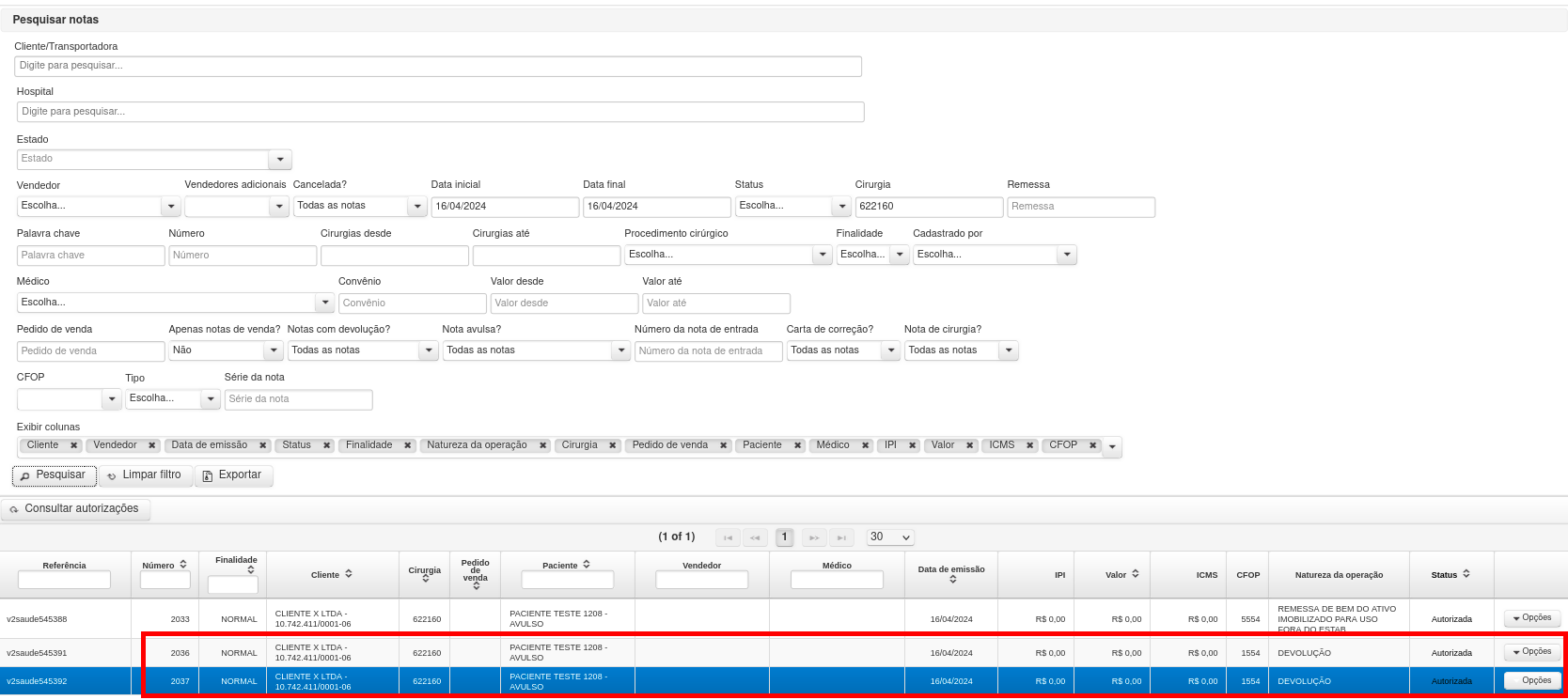Image resolution: width=1568 pixels, height=700 pixels.
Task: Sort table by Valor column
Action: [x=1136, y=574]
